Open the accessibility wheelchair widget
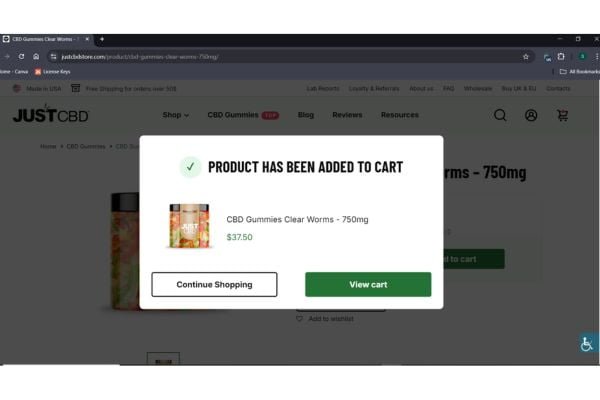 pyautogui.click(x=587, y=343)
